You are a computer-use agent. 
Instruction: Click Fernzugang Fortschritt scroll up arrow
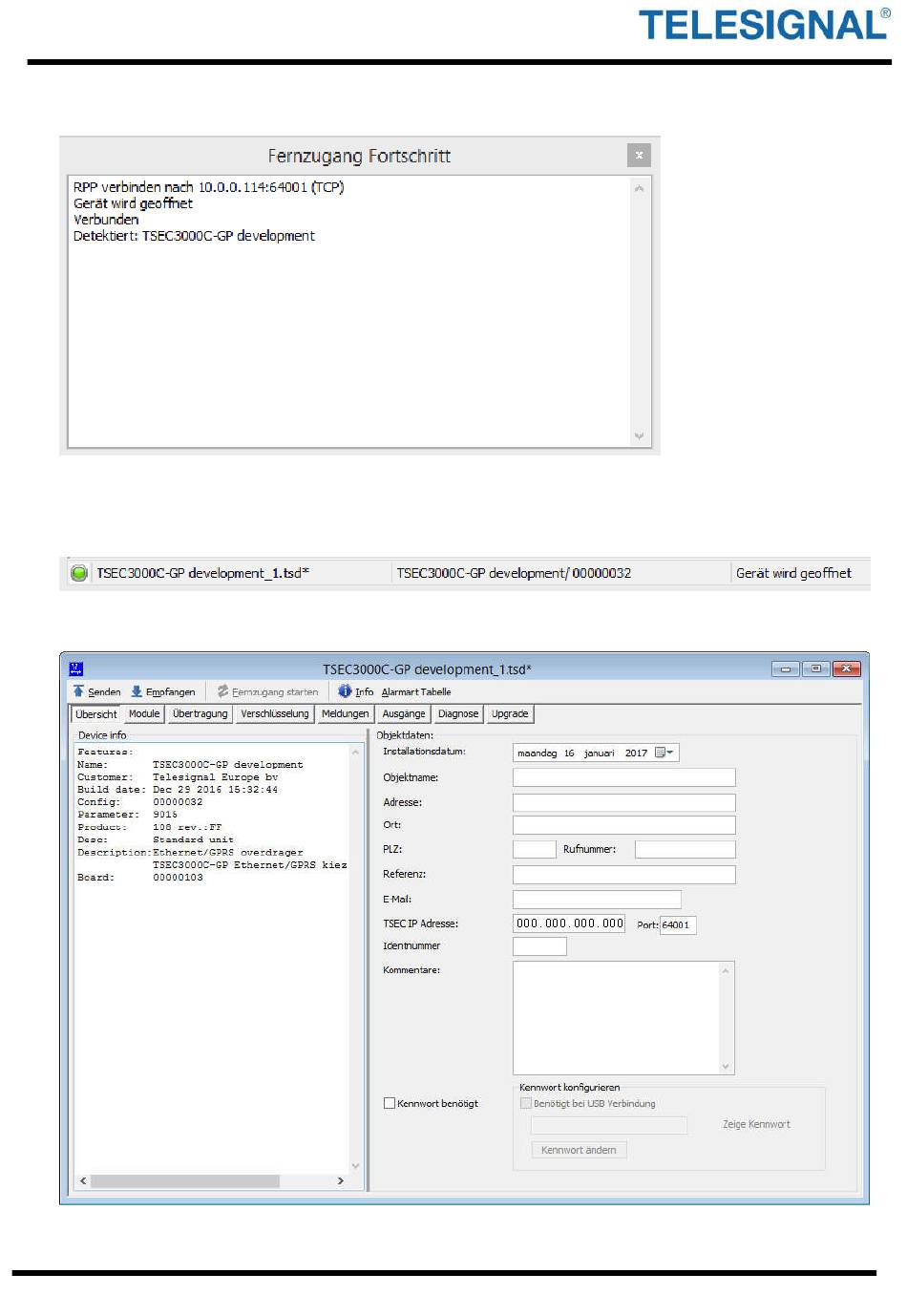tap(640, 188)
